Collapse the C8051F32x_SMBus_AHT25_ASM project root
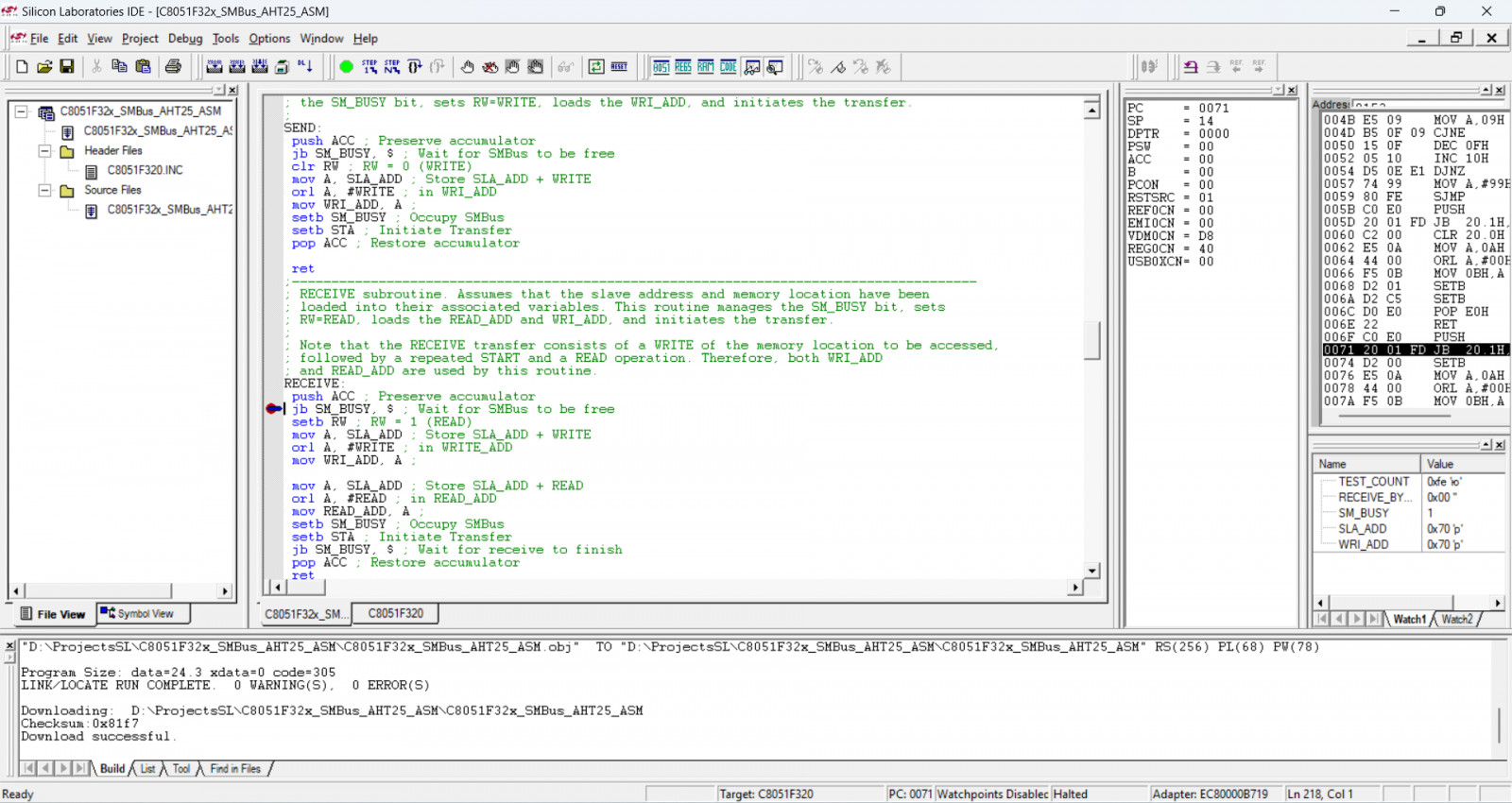This screenshot has width=1512, height=803. coord(21,111)
